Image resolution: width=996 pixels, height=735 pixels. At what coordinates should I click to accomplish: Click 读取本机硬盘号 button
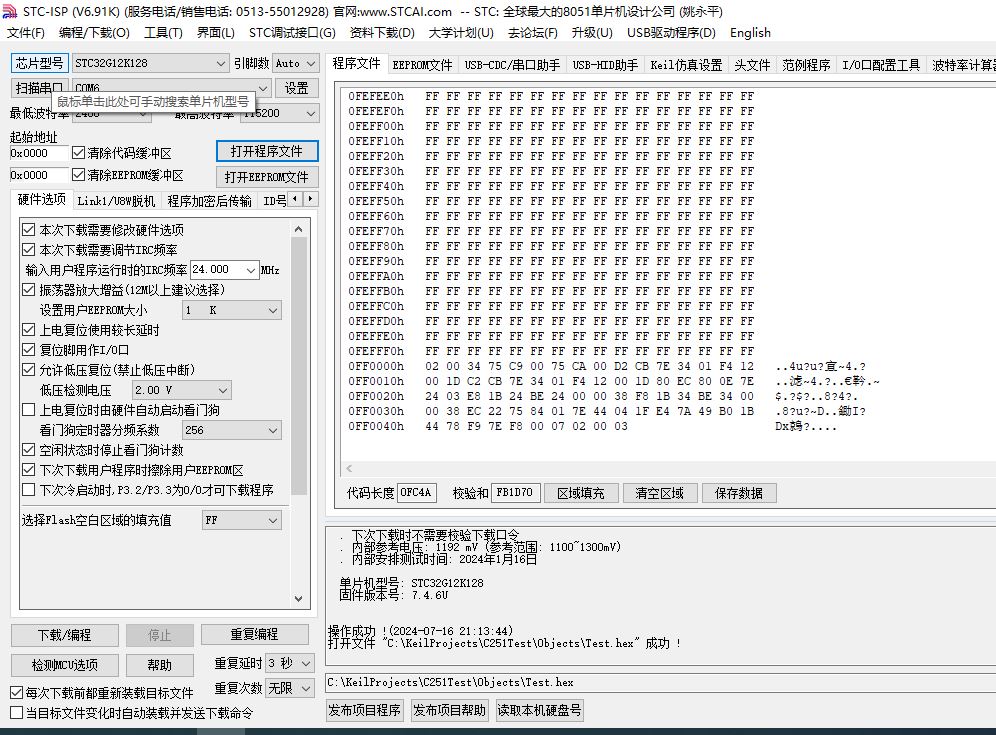point(539,710)
